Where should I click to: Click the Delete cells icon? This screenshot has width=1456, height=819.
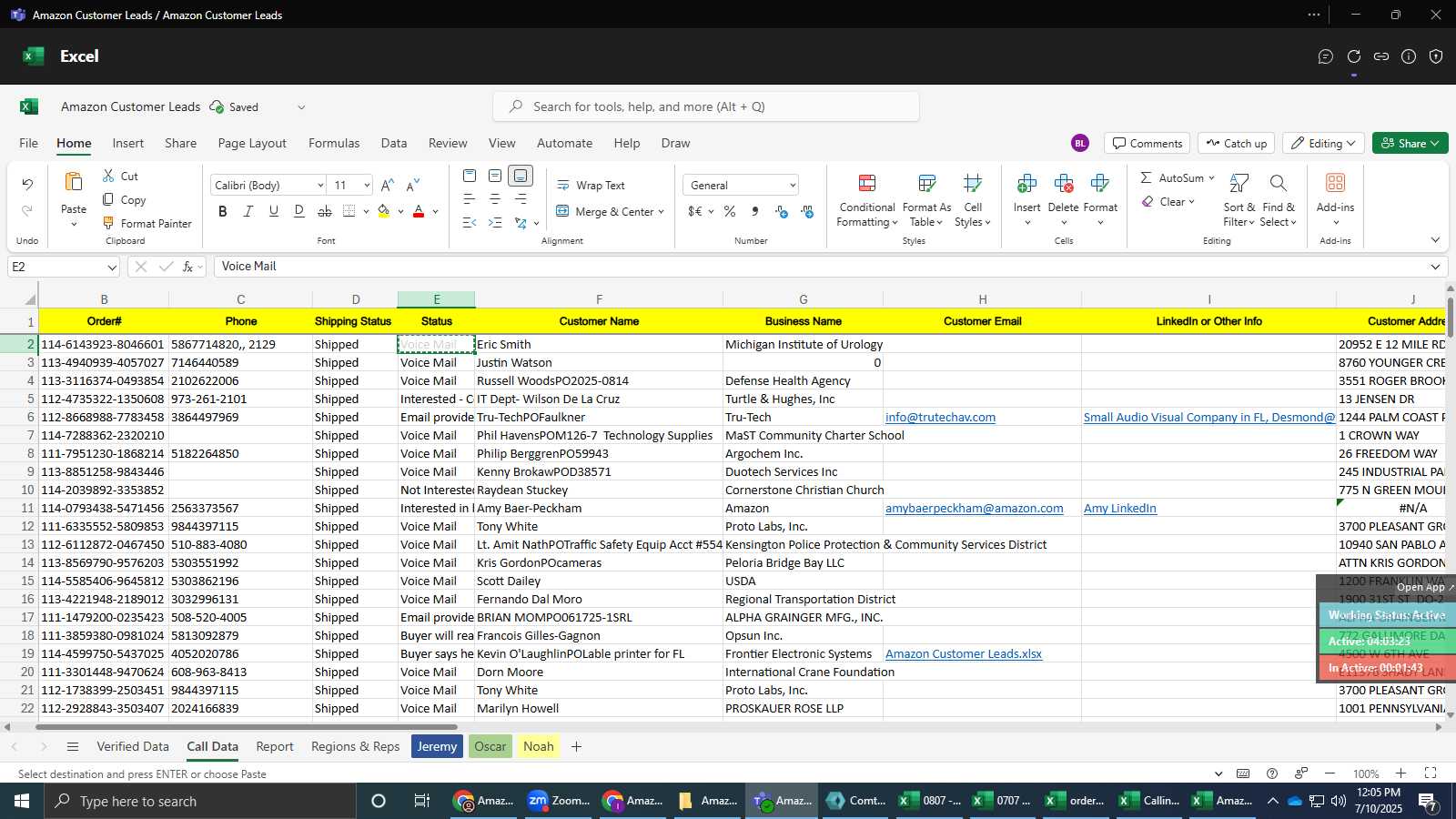tap(1064, 184)
